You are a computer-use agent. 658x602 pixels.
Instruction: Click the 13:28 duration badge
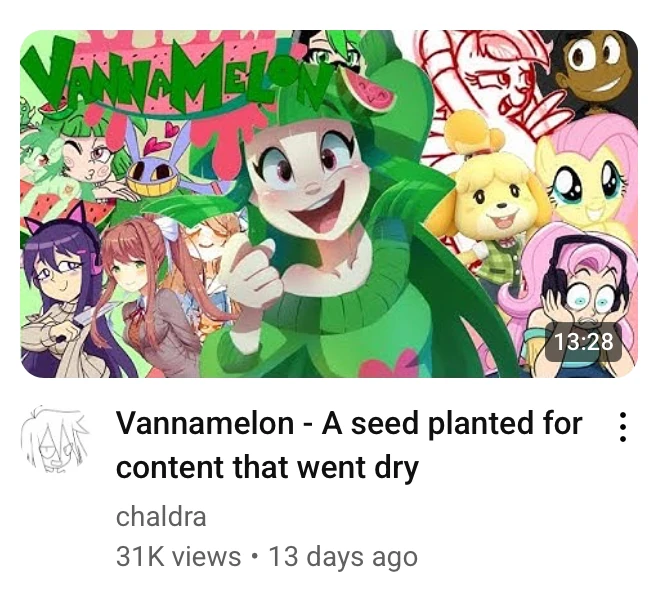584,341
